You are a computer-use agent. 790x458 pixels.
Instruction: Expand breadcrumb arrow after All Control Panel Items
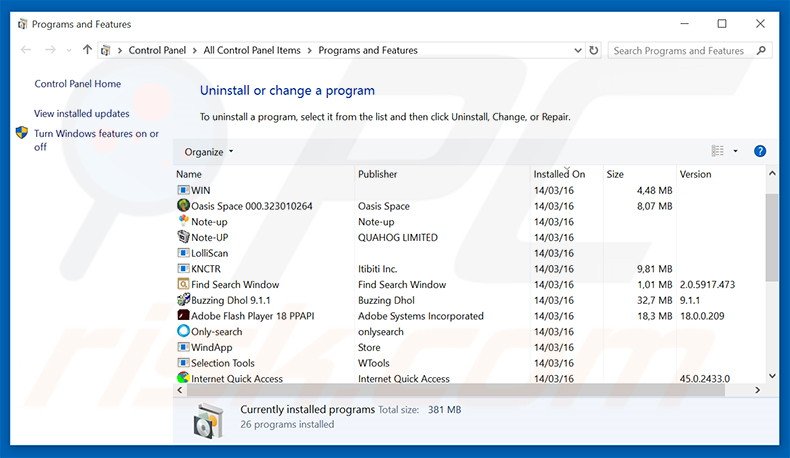(x=309, y=50)
